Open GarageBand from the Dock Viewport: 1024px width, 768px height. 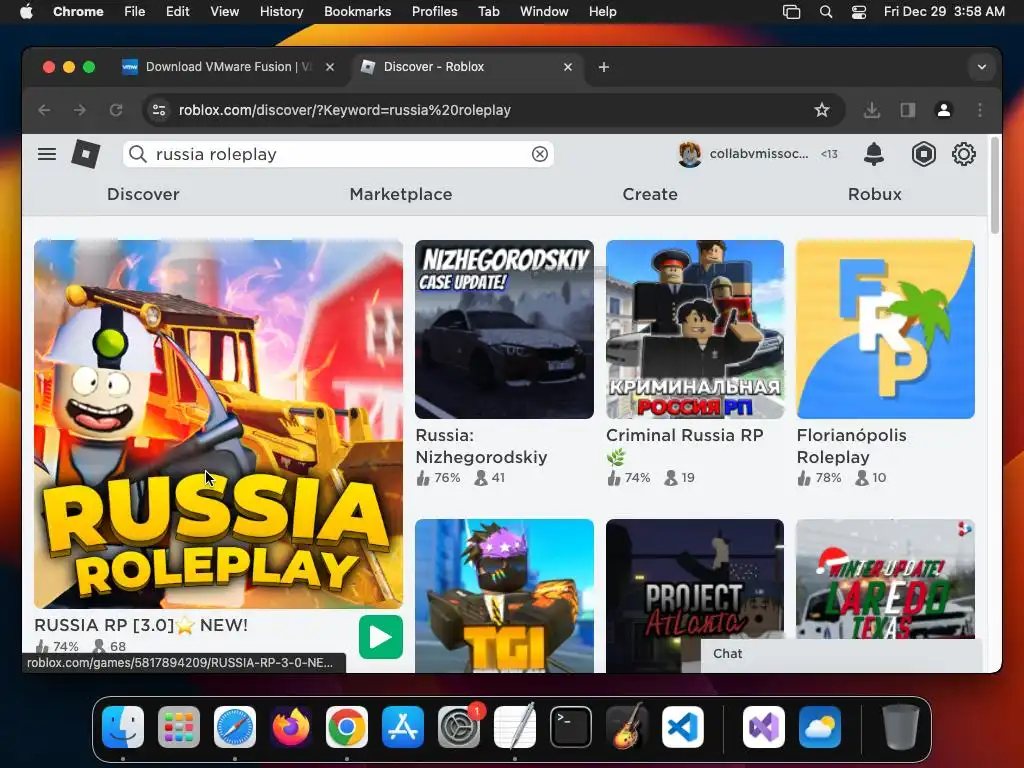point(627,727)
